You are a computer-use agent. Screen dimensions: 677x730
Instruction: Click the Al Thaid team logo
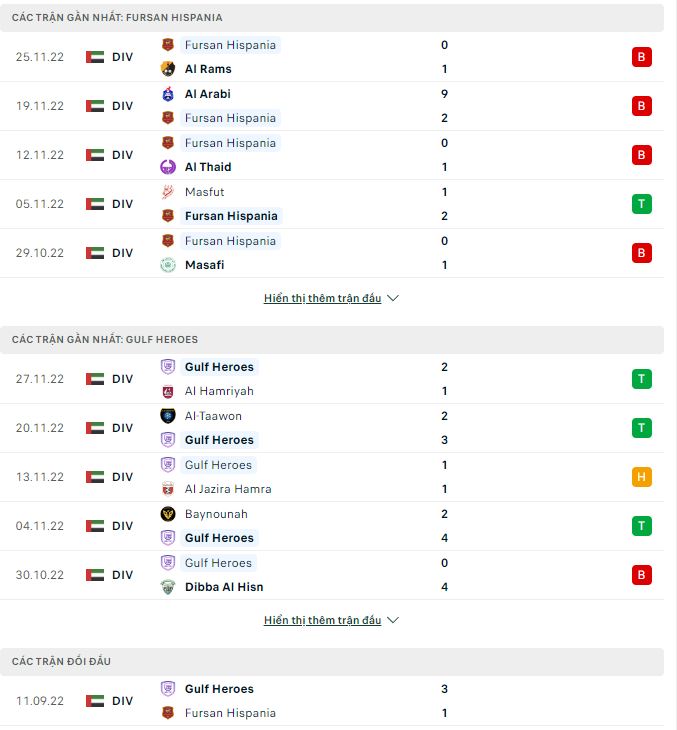point(168,167)
